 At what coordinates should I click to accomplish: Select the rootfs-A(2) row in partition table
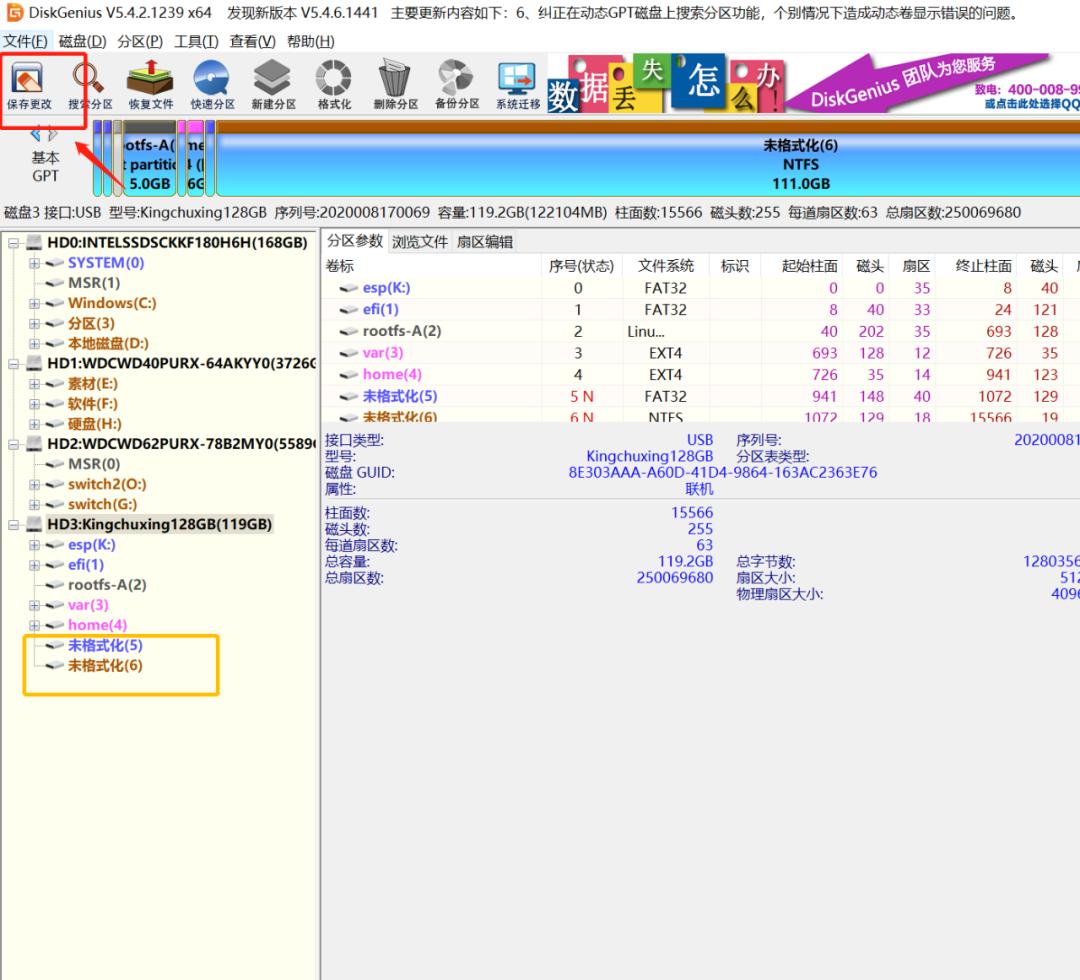[x=401, y=331]
